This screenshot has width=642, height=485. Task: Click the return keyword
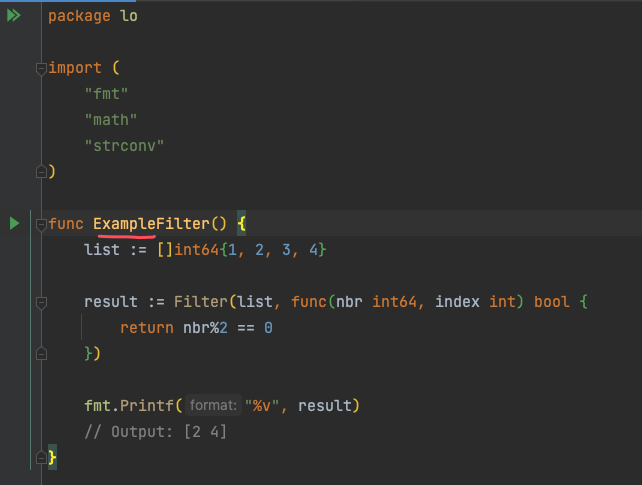tap(147, 328)
